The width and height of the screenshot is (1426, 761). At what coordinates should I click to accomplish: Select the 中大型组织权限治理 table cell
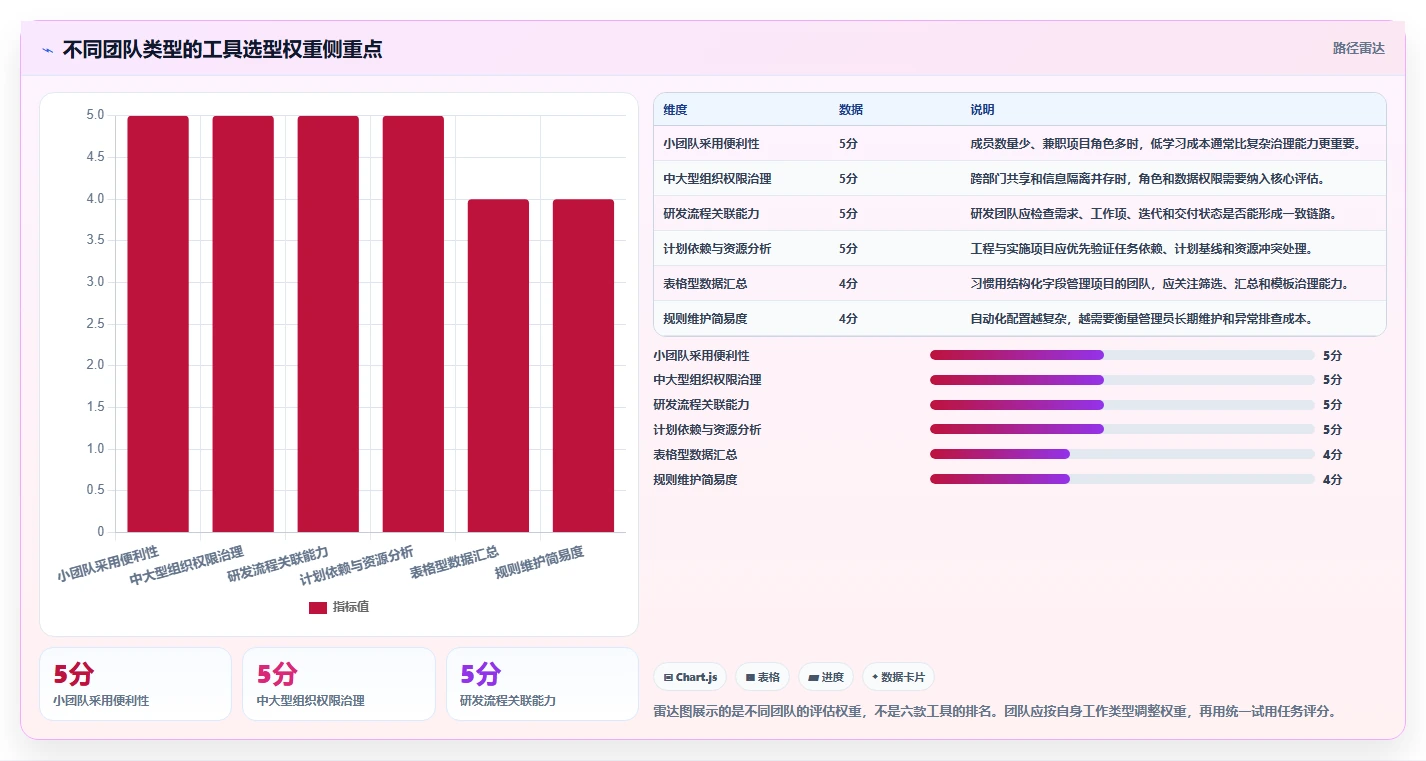point(717,178)
